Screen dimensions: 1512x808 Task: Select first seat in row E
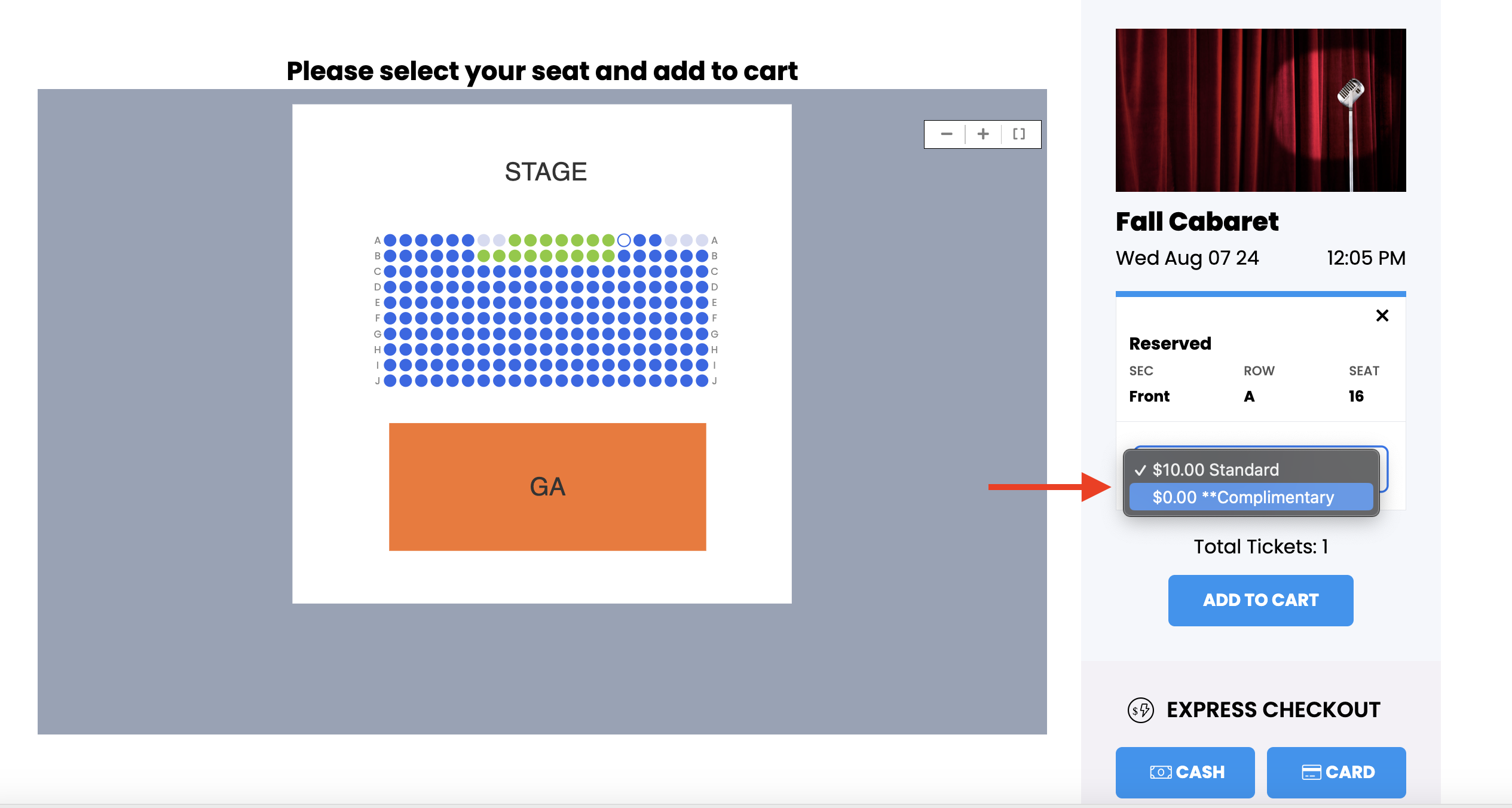click(x=390, y=302)
